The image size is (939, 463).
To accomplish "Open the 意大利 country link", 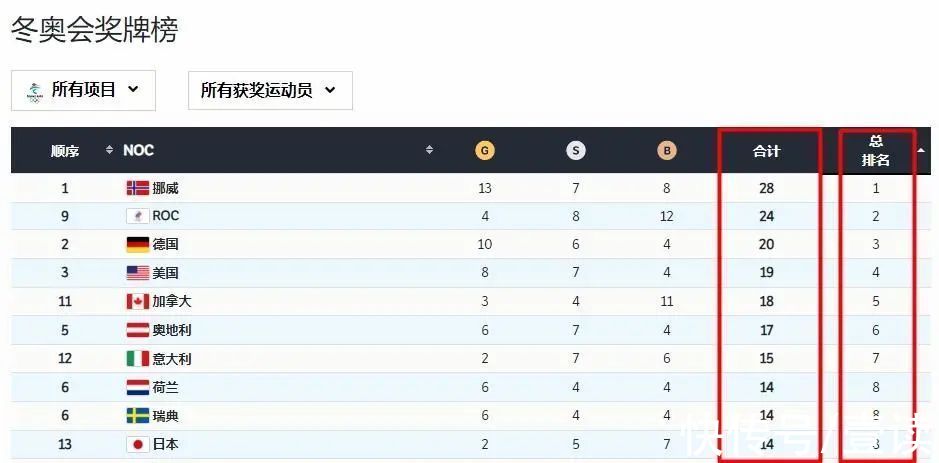I will pos(171,359).
